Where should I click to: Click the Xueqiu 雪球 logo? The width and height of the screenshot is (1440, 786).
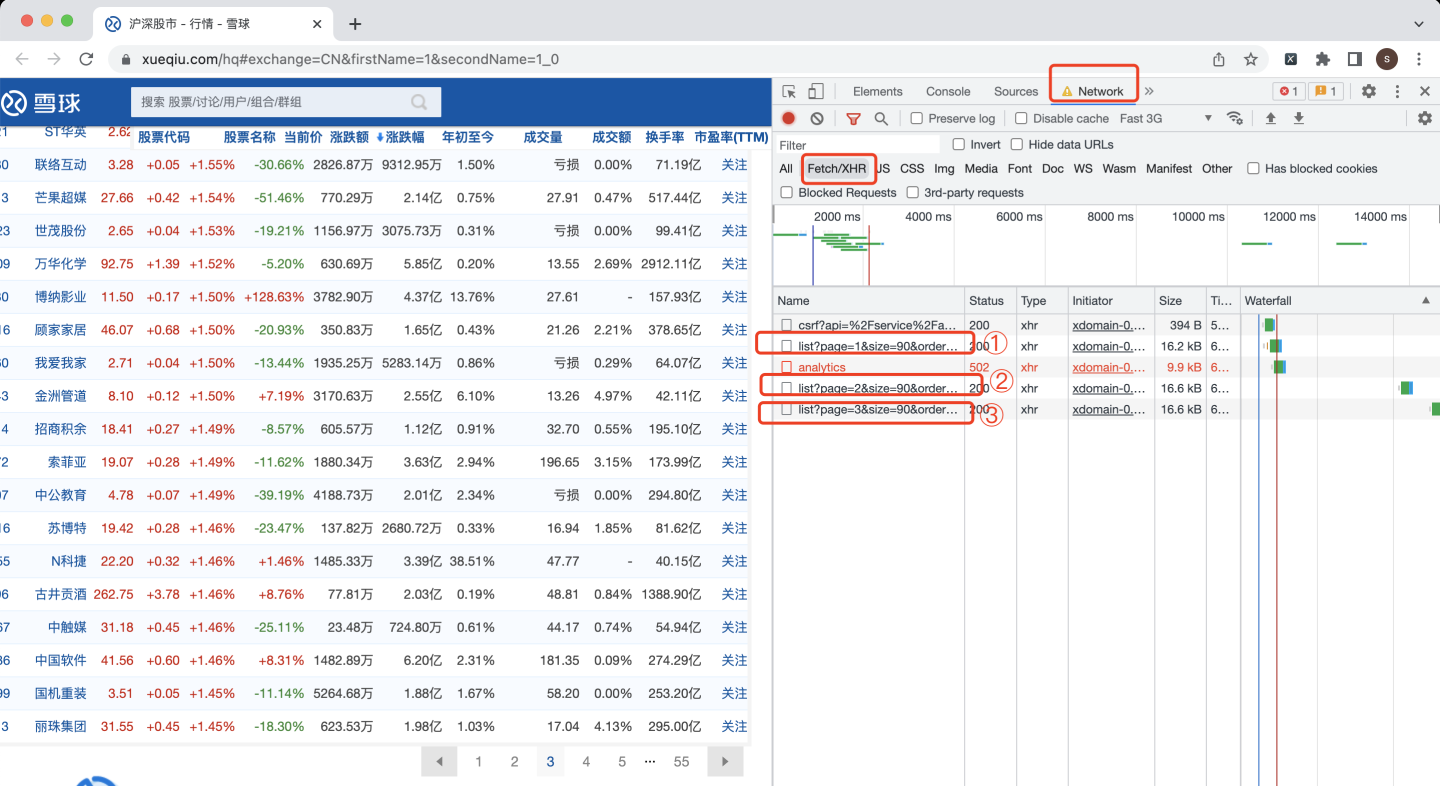tap(41, 102)
